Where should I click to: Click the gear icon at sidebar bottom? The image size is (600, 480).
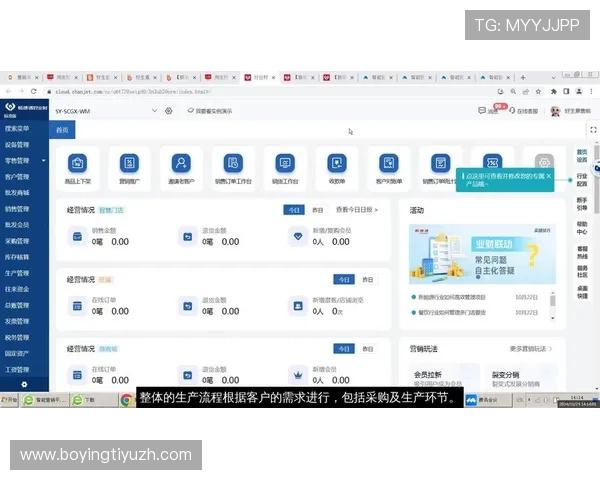[x=24, y=384]
